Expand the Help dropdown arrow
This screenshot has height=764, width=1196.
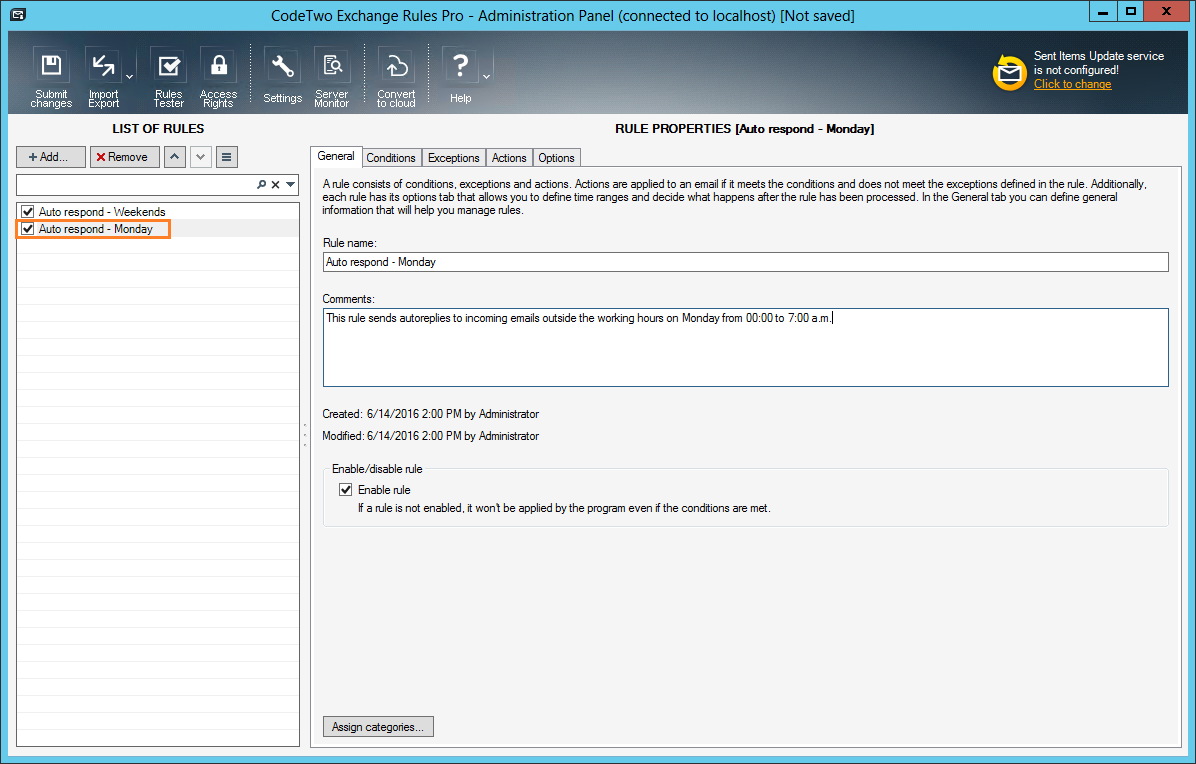487,77
